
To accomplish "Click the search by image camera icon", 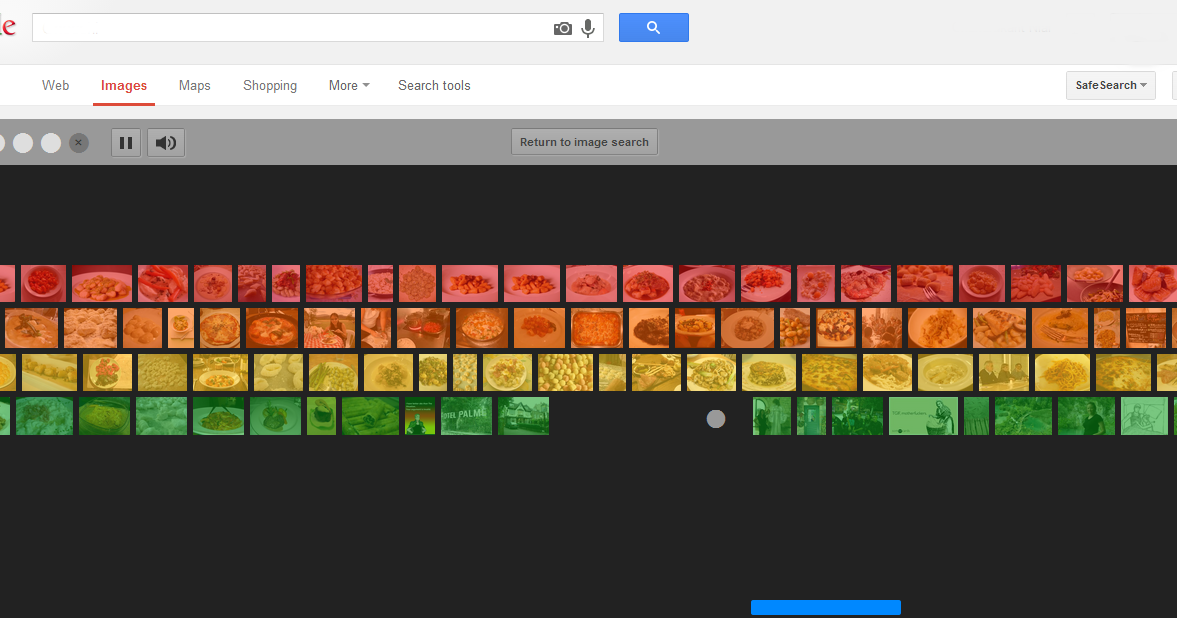I will 562,29.
